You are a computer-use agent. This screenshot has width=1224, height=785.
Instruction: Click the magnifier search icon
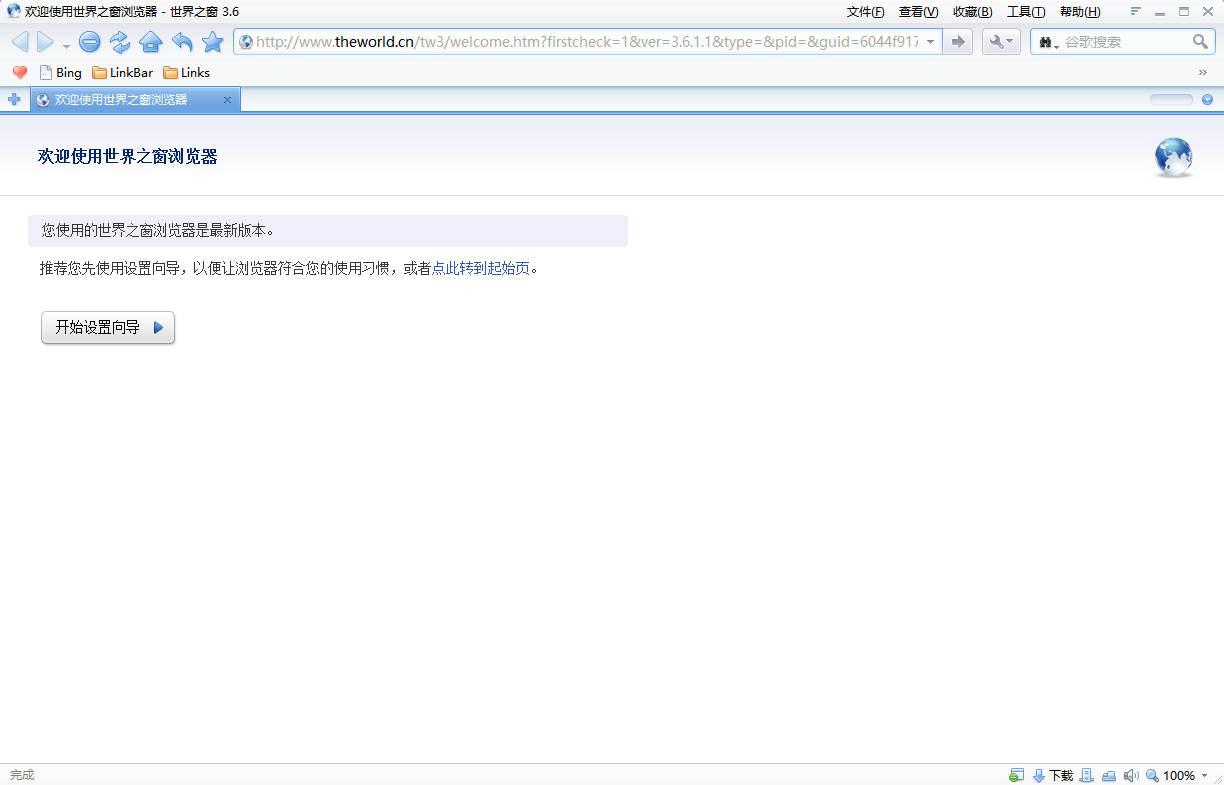1201,42
